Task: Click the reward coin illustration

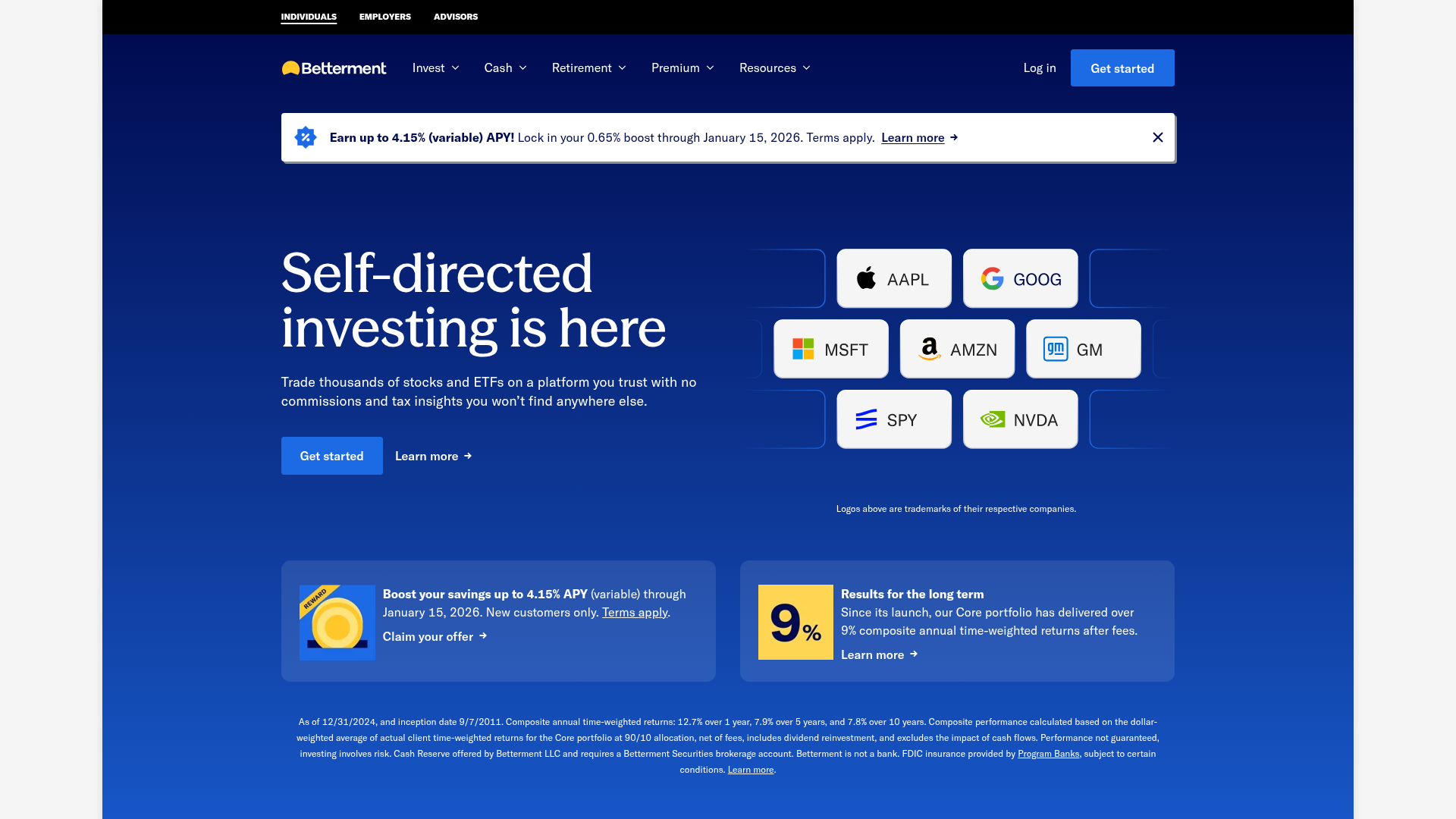Action: (337, 622)
